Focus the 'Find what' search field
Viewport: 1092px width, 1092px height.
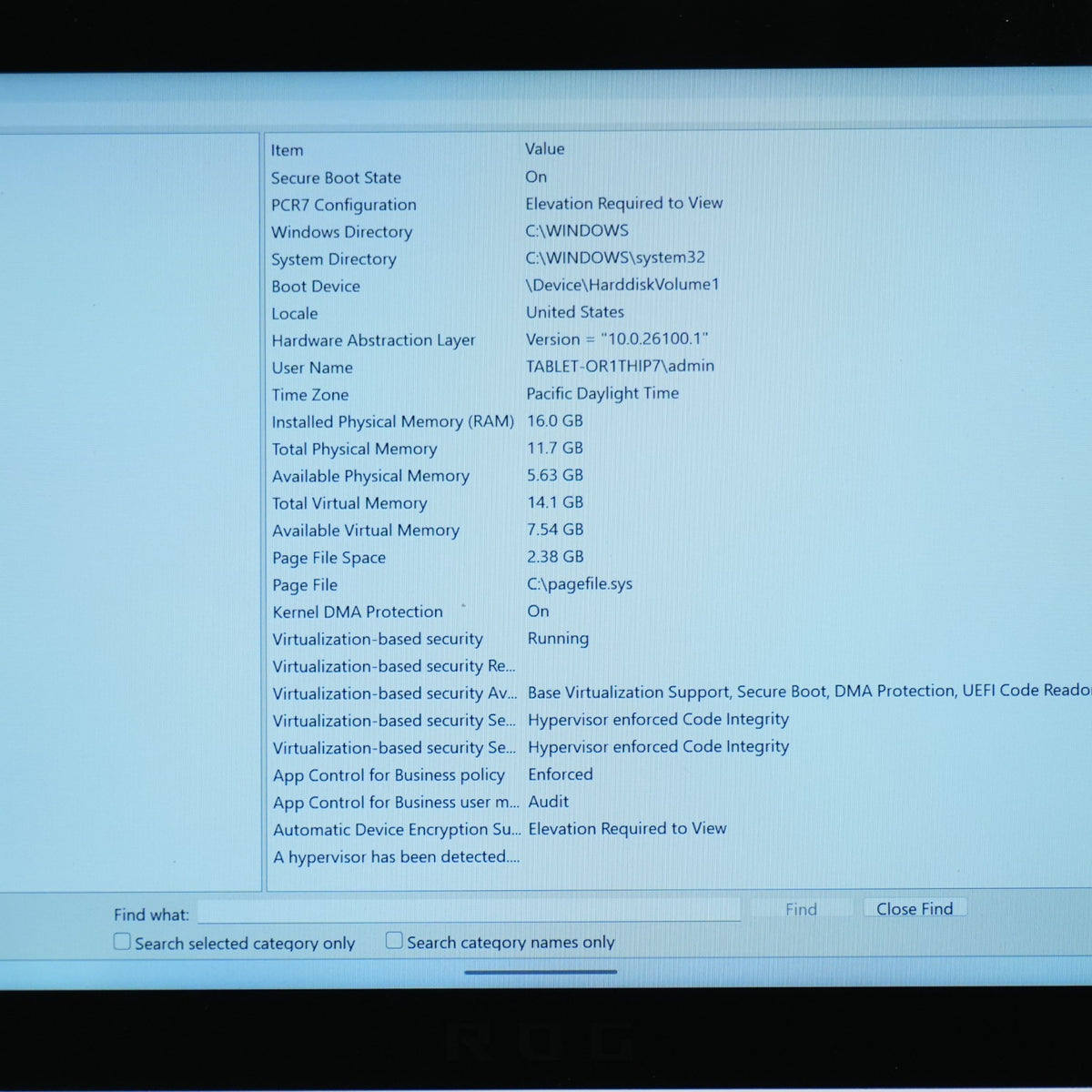[469, 910]
